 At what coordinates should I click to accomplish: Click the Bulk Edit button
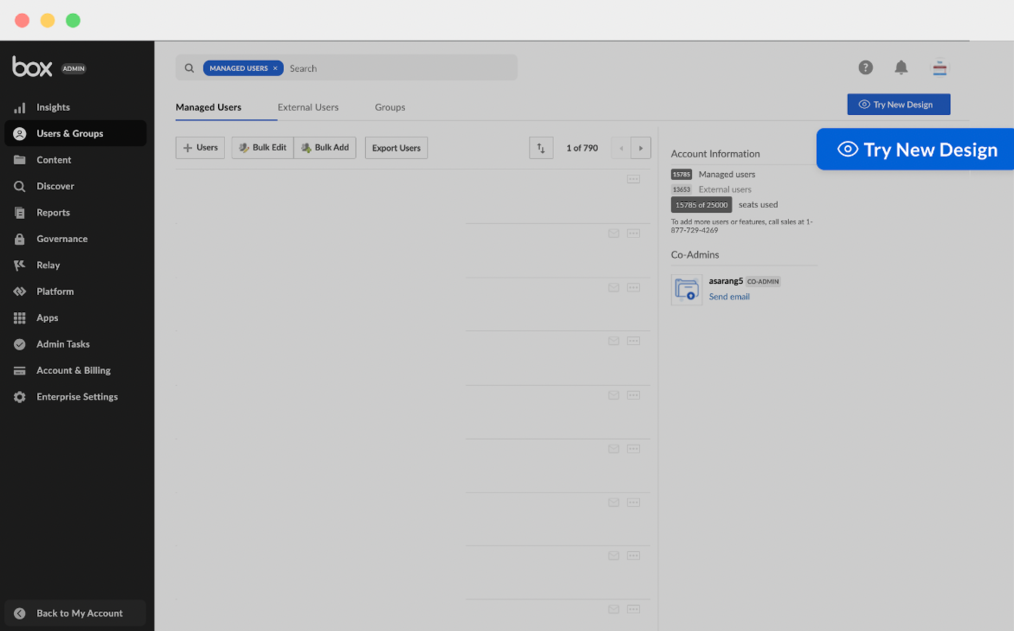262,148
